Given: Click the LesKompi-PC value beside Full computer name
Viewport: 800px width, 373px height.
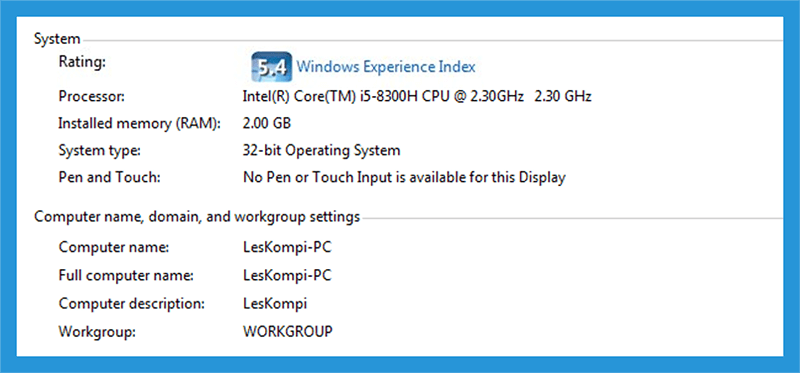Looking at the screenshot, I should point(287,276).
